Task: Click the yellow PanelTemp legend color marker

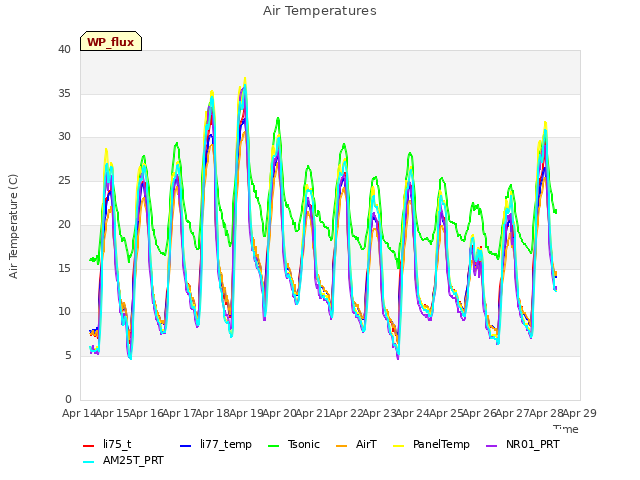Action: coord(398,446)
